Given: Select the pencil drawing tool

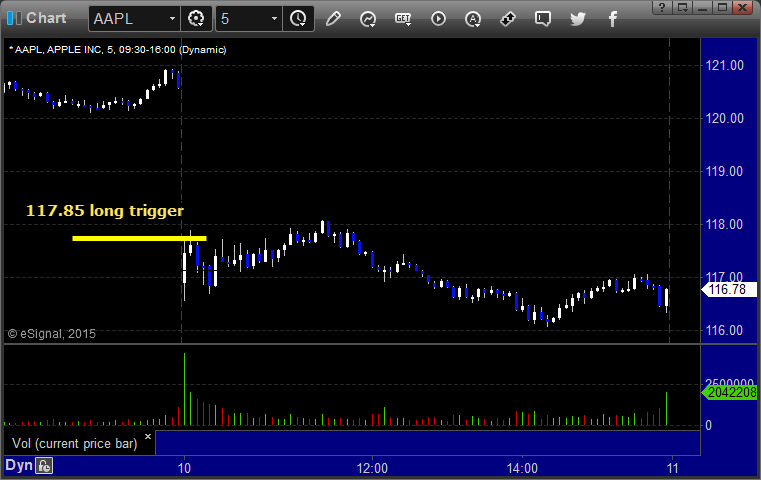Looking at the screenshot, I should coord(333,19).
